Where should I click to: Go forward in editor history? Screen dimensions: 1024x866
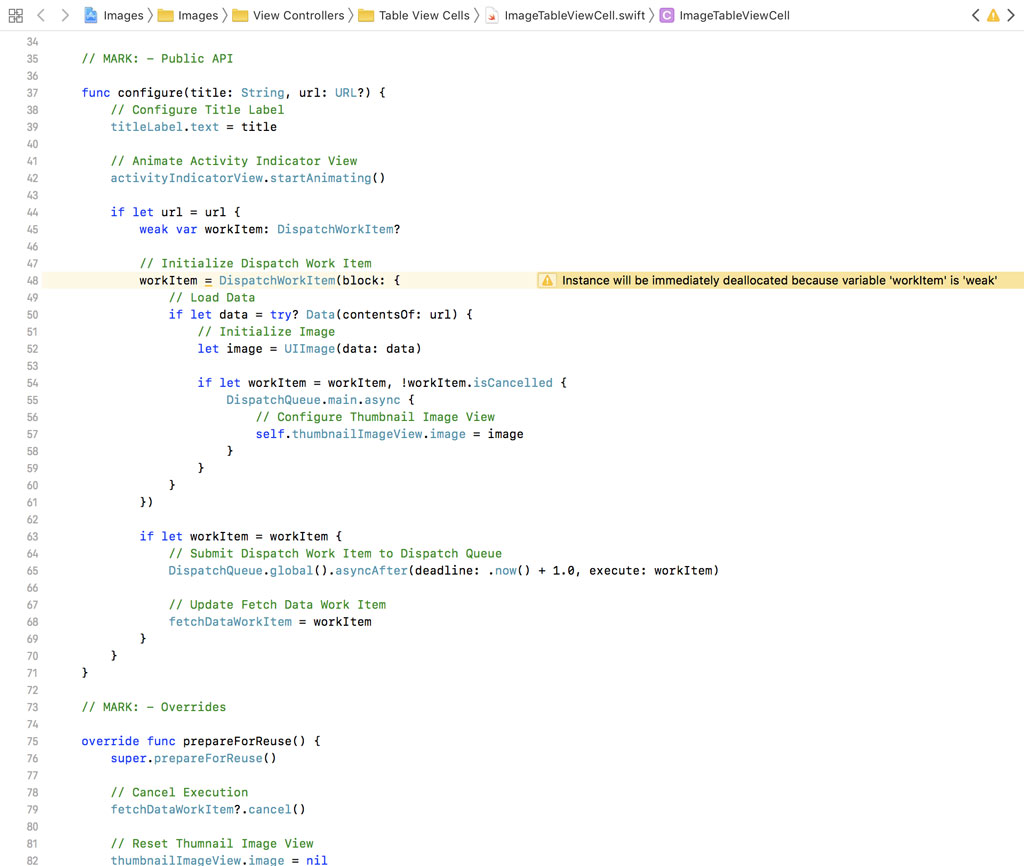(x=65, y=15)
